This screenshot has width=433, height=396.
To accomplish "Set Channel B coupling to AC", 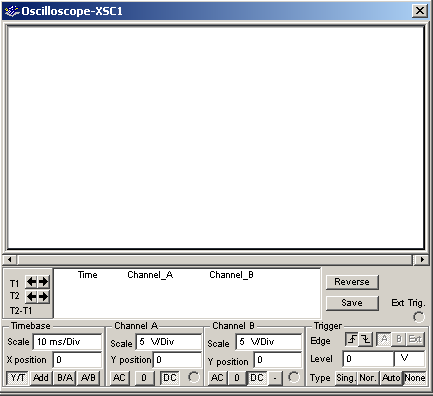I will point(217,378).
